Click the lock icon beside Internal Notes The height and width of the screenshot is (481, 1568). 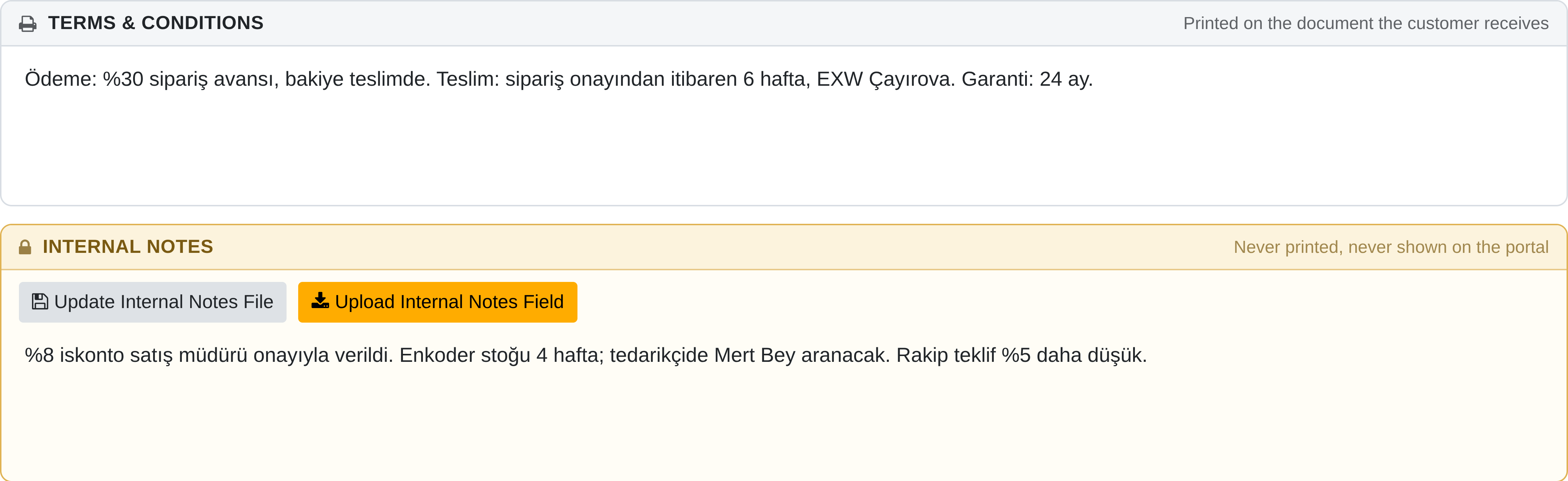(25, 247)
